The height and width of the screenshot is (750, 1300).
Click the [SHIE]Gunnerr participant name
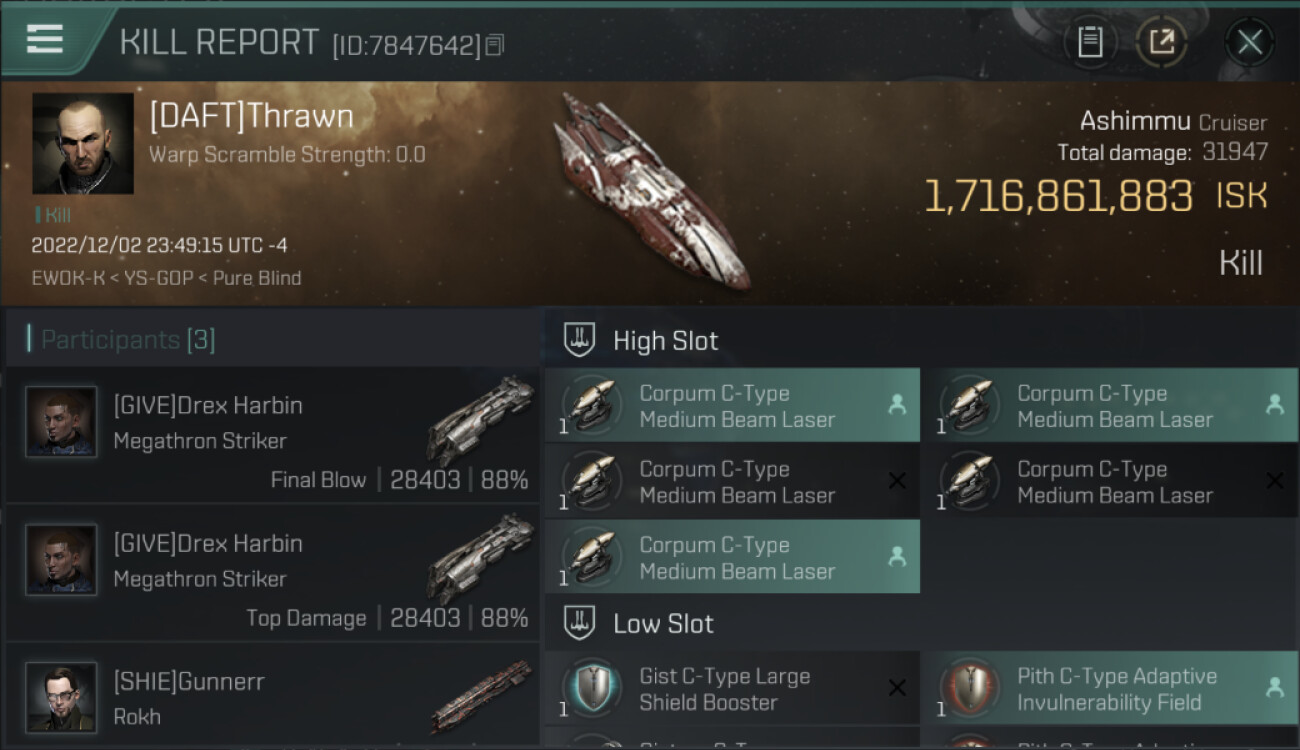tap(189, 682)
